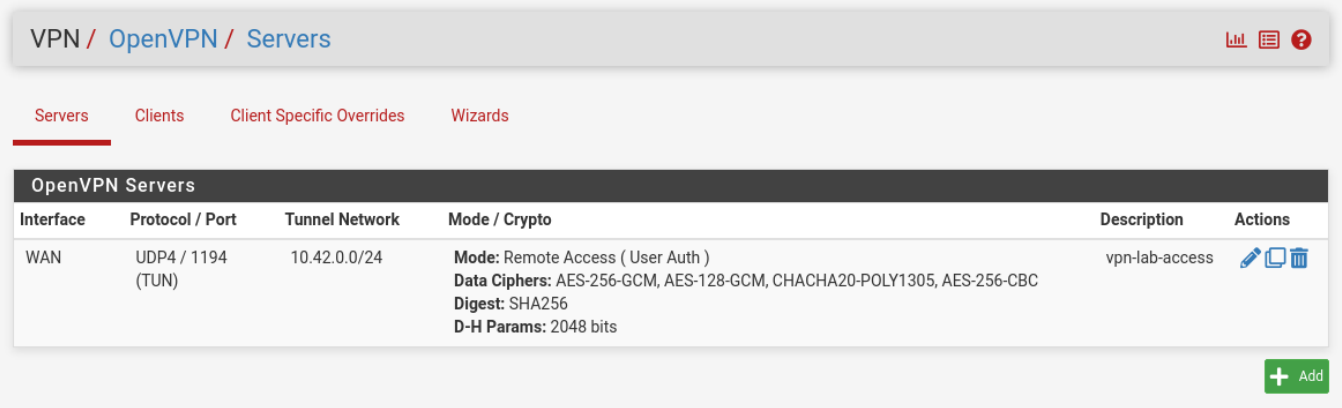
Task: Select the Servers tab
Action: pyautogui.click(x=61, y=116)
